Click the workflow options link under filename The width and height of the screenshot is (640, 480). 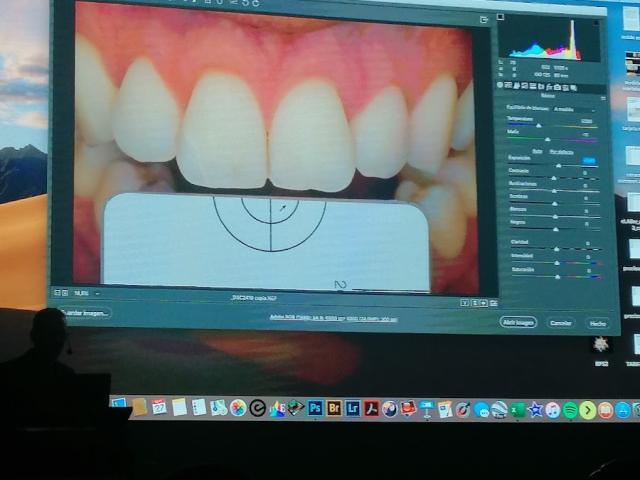(x=333, y=318)
